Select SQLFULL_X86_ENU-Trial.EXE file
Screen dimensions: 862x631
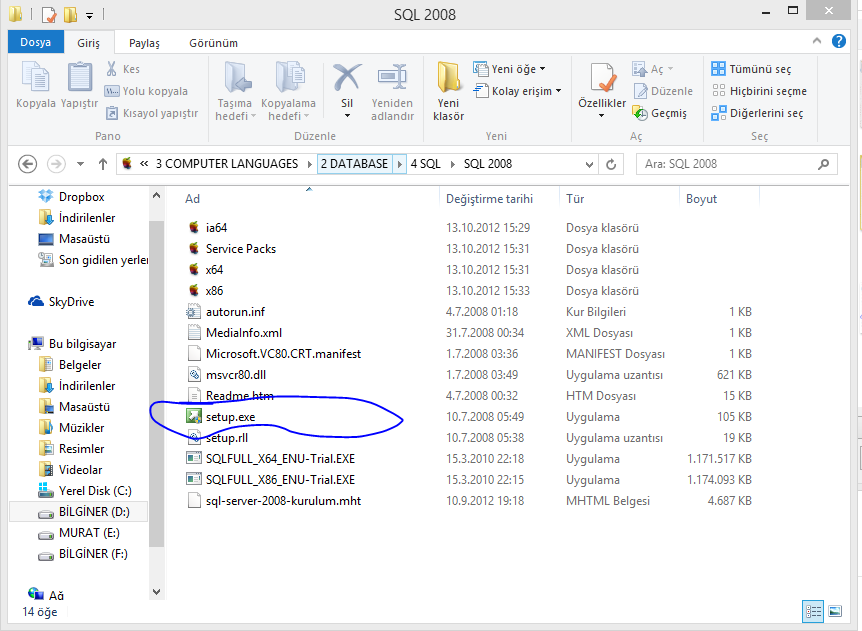(280, 480)
